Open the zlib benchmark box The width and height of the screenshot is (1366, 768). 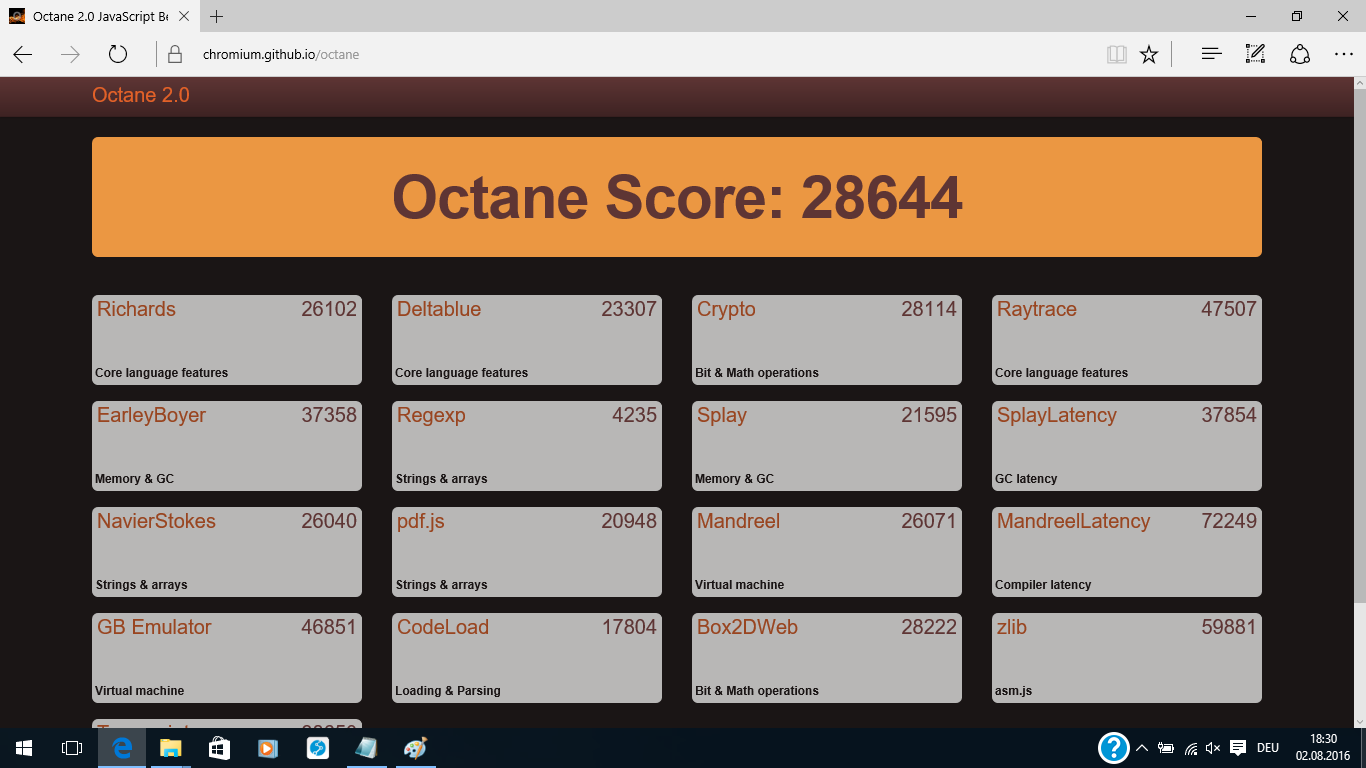[1127, 658]
